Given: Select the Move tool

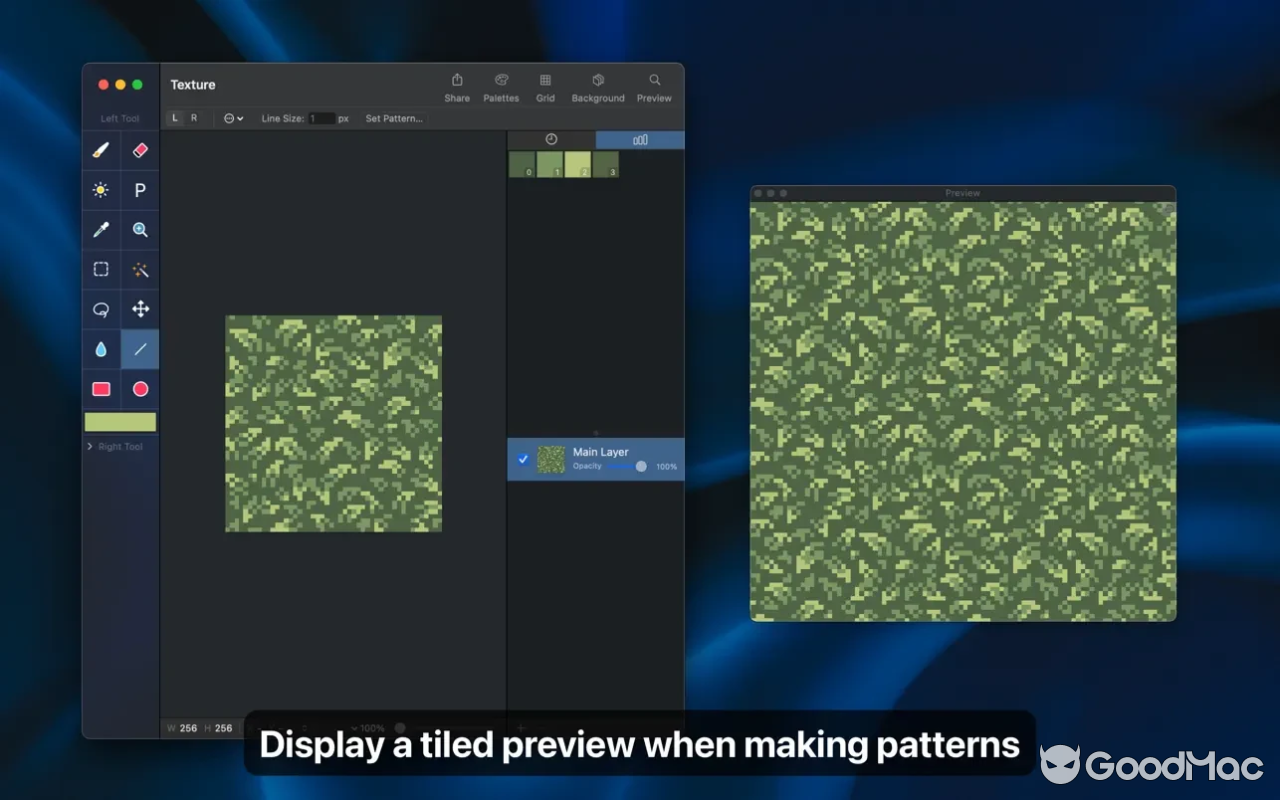Looking at the screenshot, I should coord(140,309).
